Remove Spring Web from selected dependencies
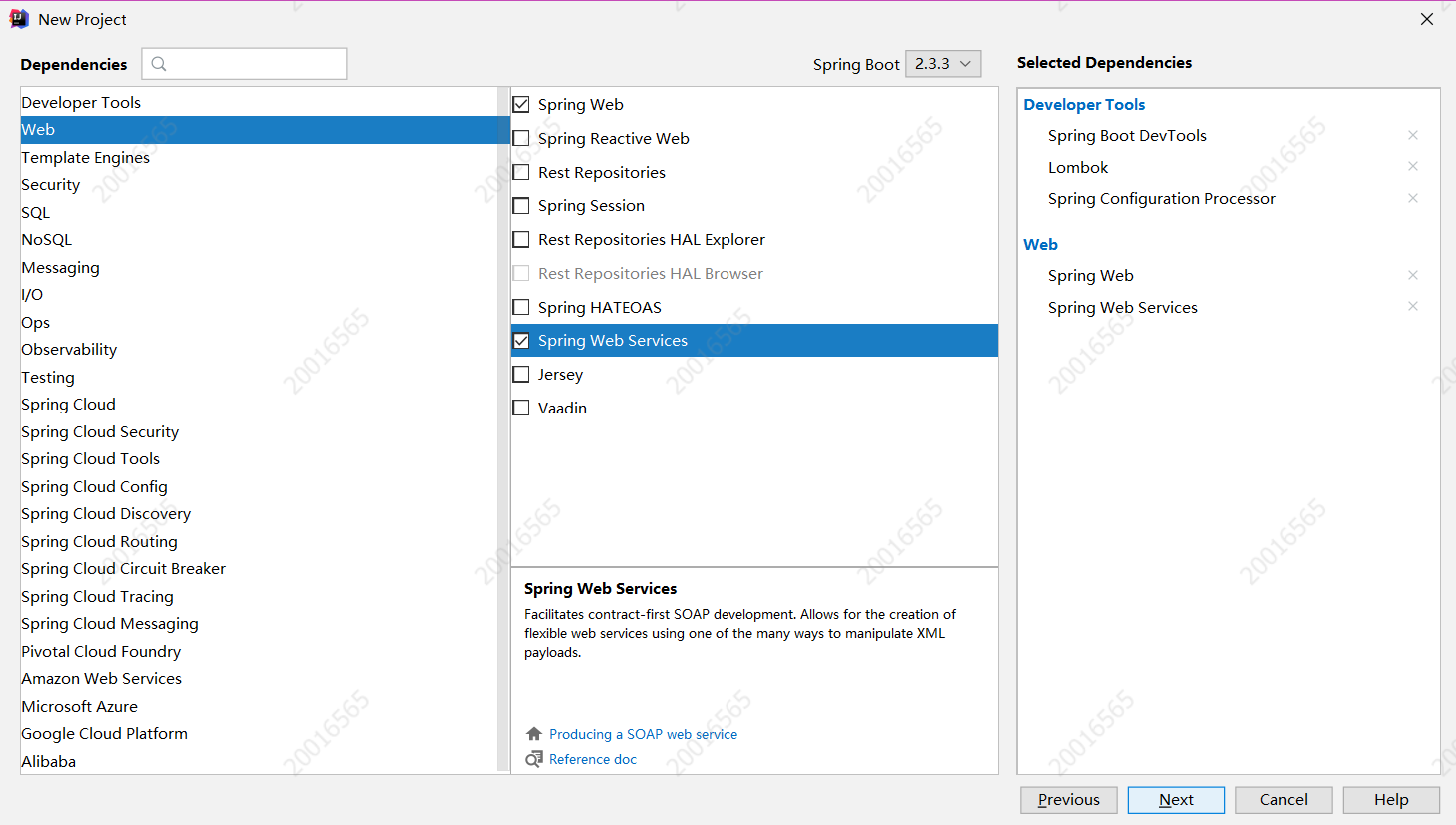This screenshot has height=825, width=1456. 1413,275
